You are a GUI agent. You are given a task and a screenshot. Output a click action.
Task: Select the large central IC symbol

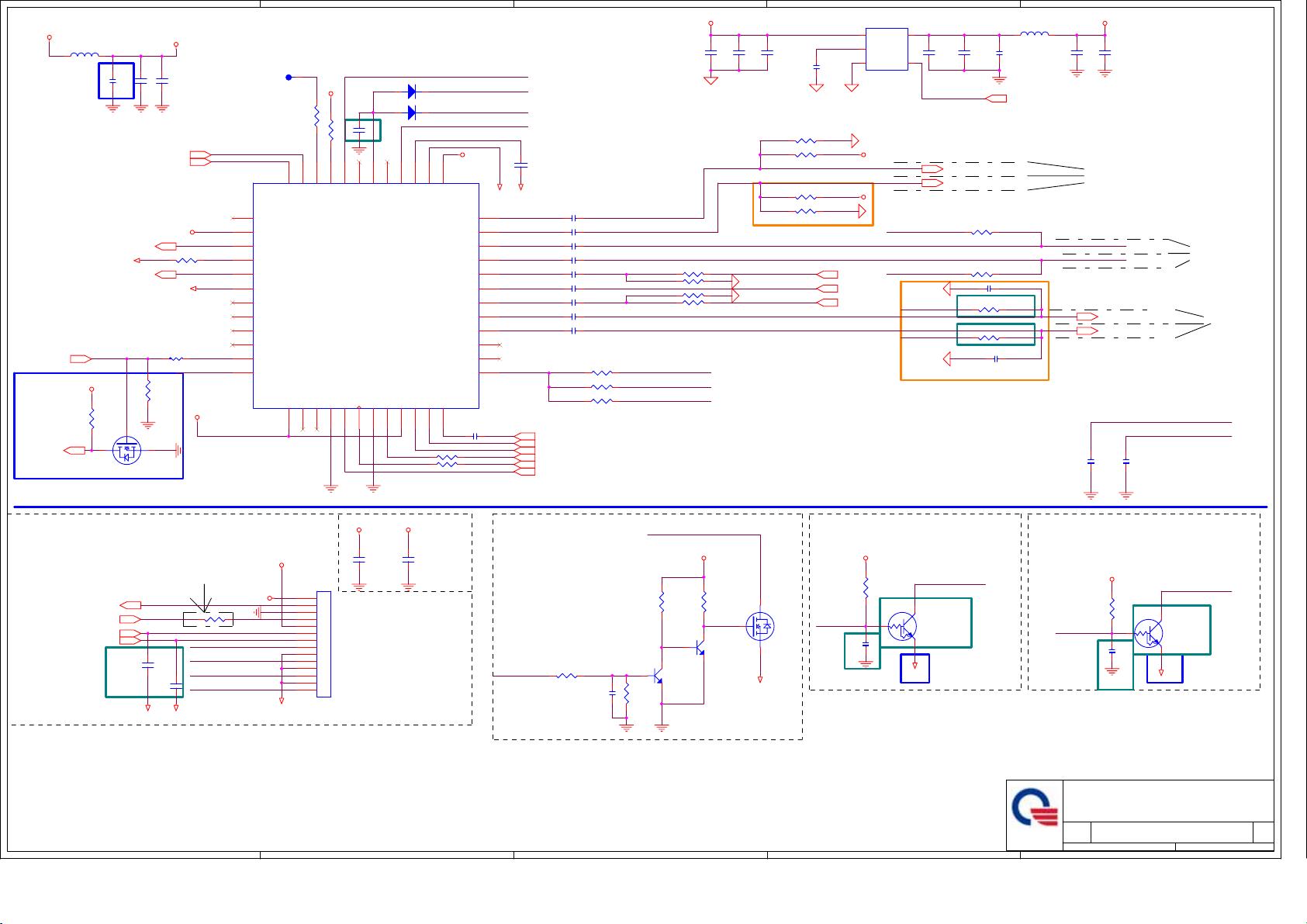pyautogui.click(x=366, y=296)
